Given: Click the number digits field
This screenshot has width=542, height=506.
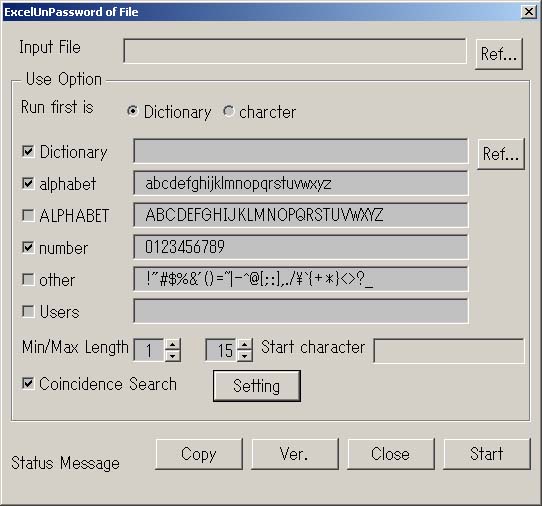Looking at the screenshot, I should [x=301, y=247].
